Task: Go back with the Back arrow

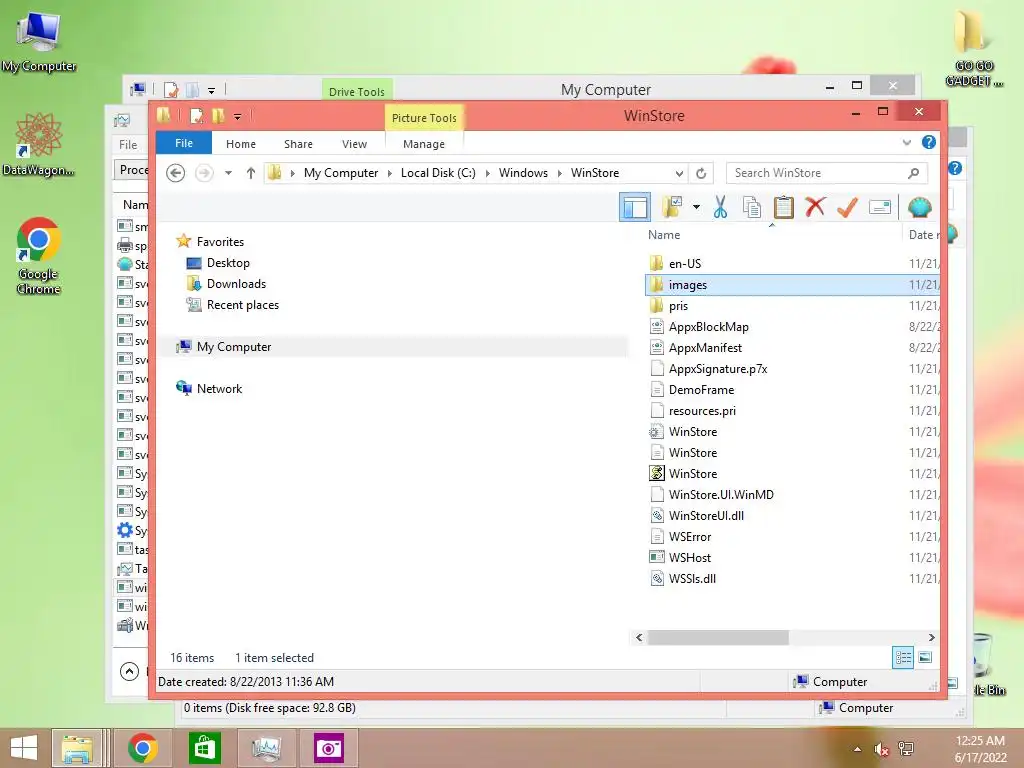Action: coord(175,173)
